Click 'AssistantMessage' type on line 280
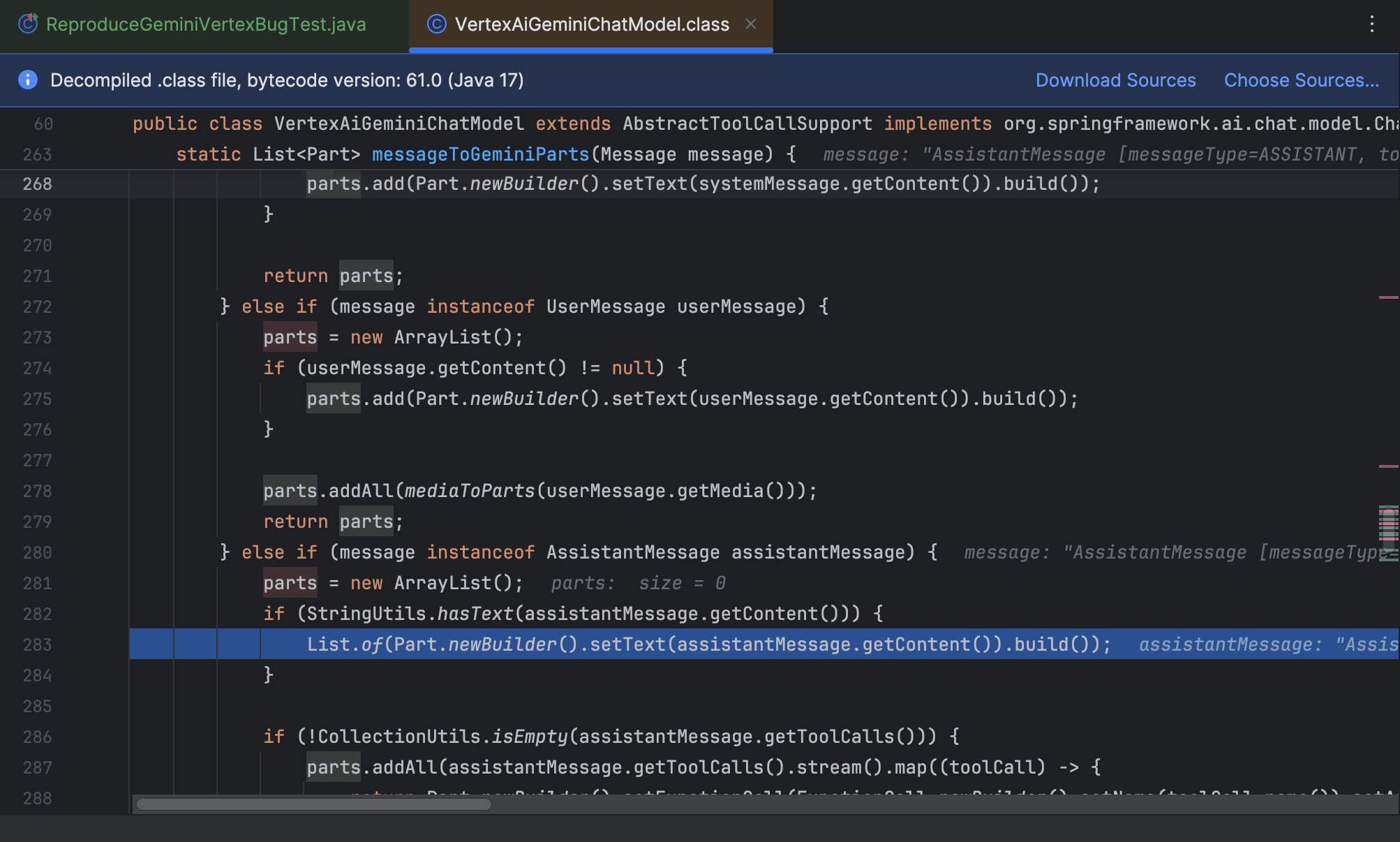The image size is (1400, 842). [x=633, y=552]
